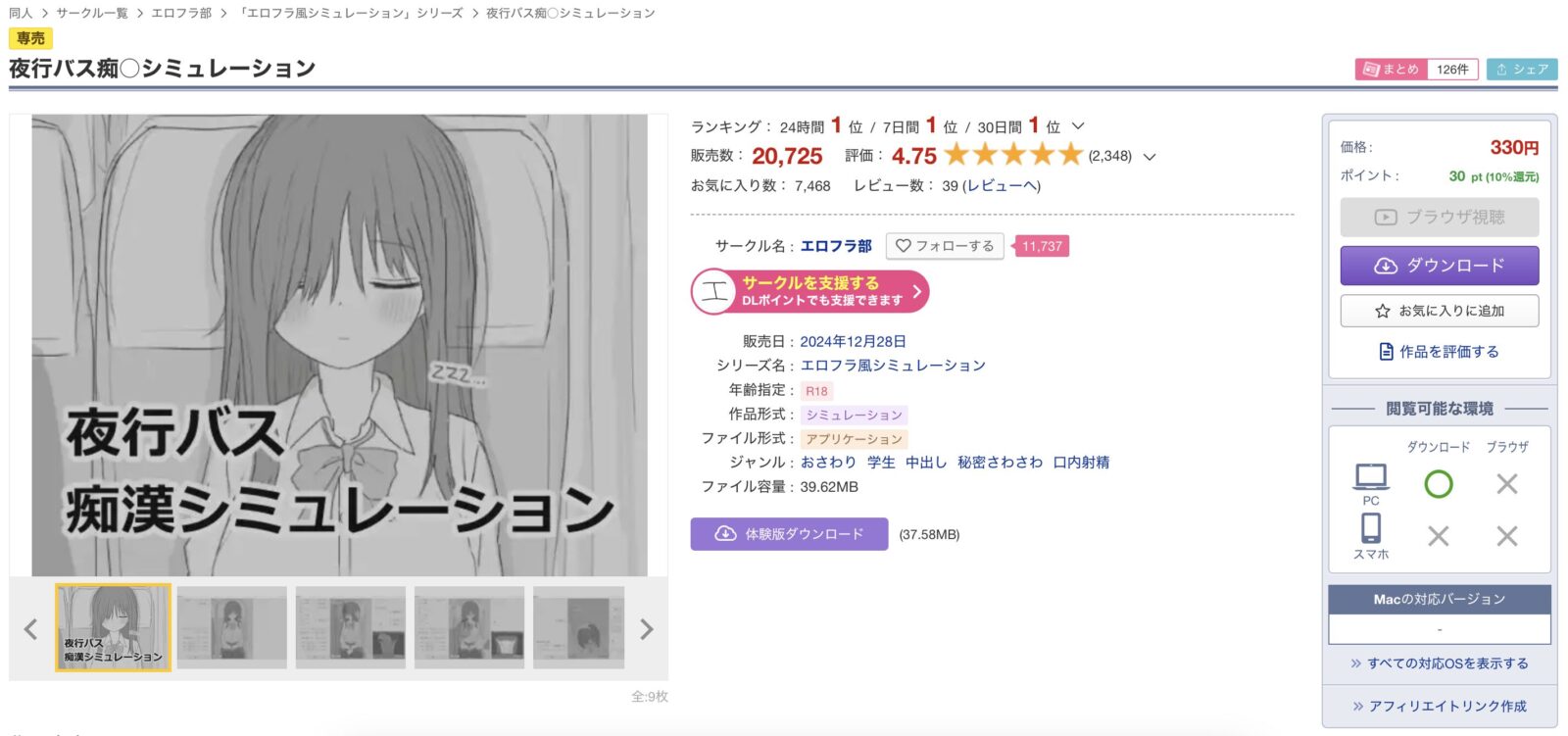Screen dimensions: 1568x736
Task: Expand the ranking details chevron
Action: coord(1078,126)
